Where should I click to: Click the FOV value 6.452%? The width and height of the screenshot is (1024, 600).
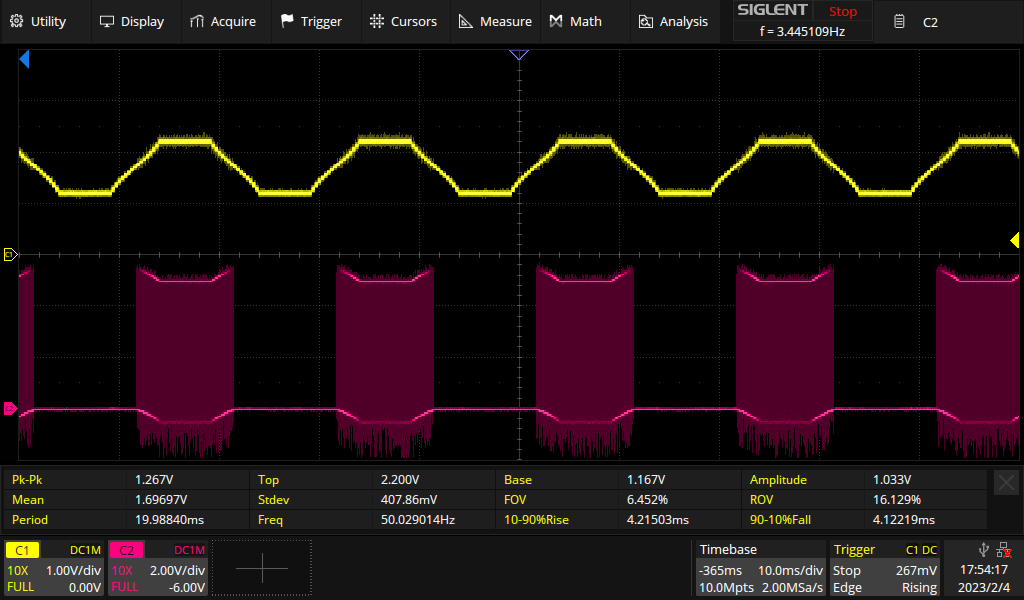click(x=647, y=499)
